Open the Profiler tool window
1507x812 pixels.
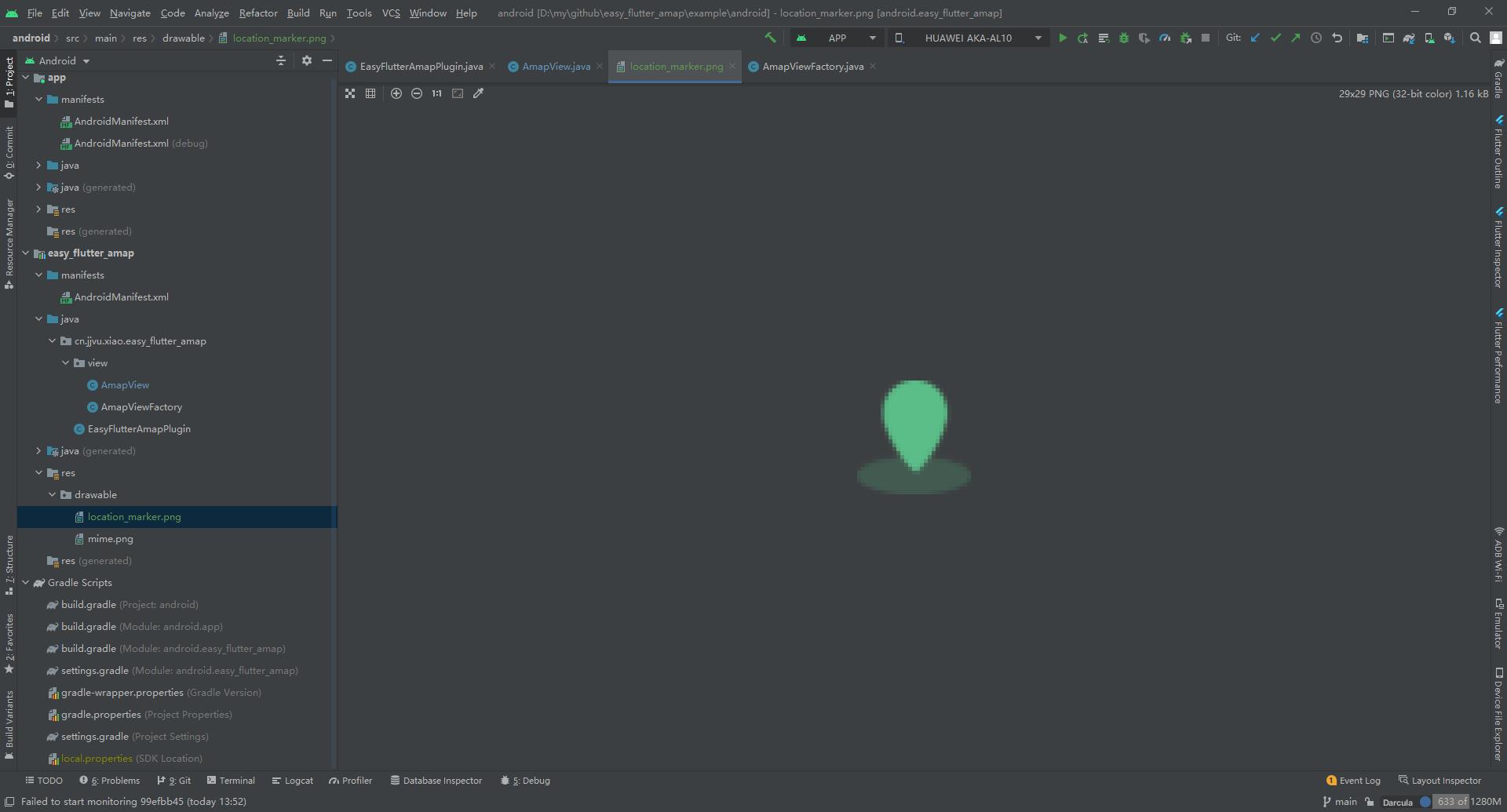pyautogui.click(x=350, y=781)
